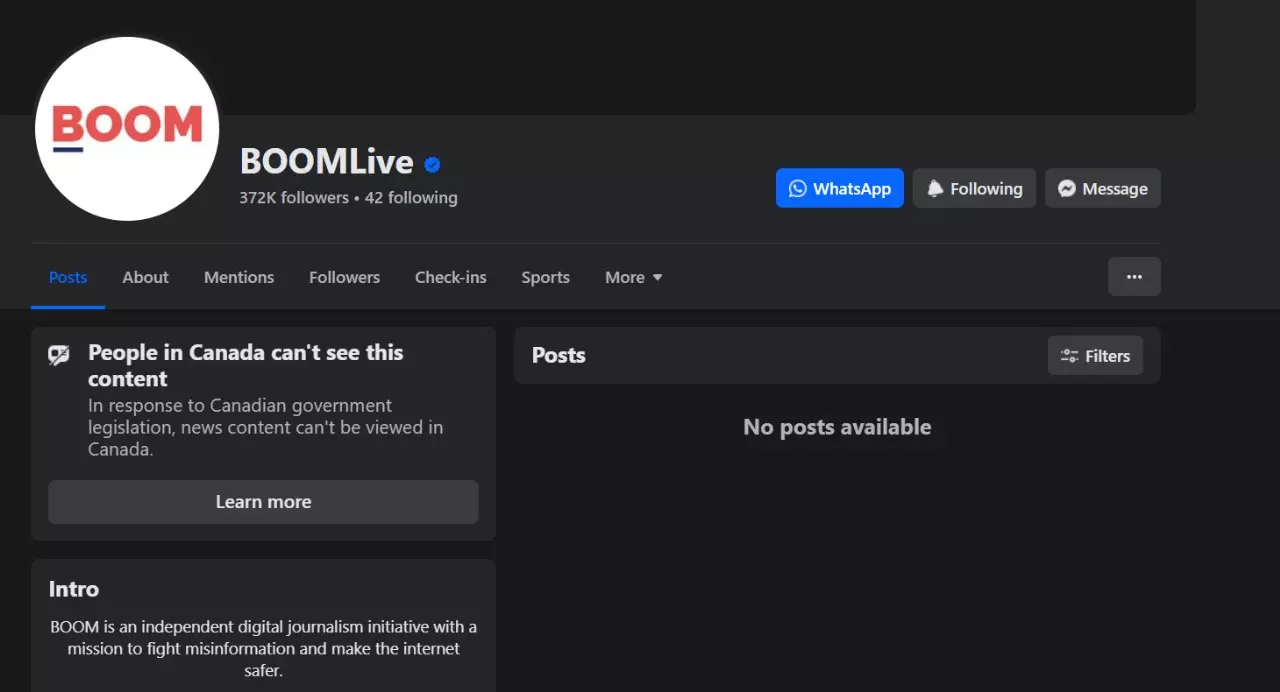Open the posts Filters button
Screen dimensions: 1280x692
tap(1095, 355)
